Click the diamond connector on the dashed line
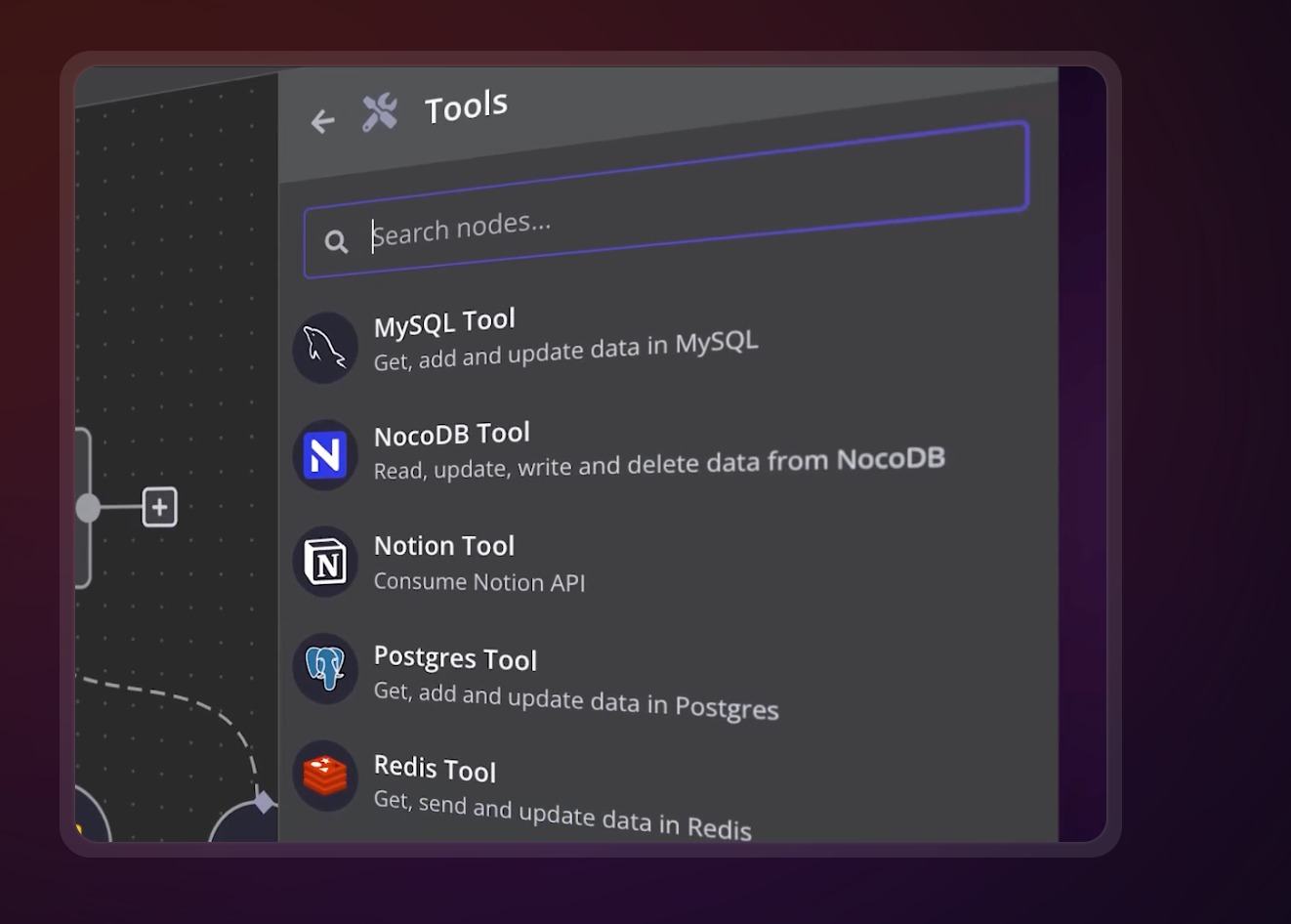Screen dimensions: 1291x924 (x=264, y=802)
